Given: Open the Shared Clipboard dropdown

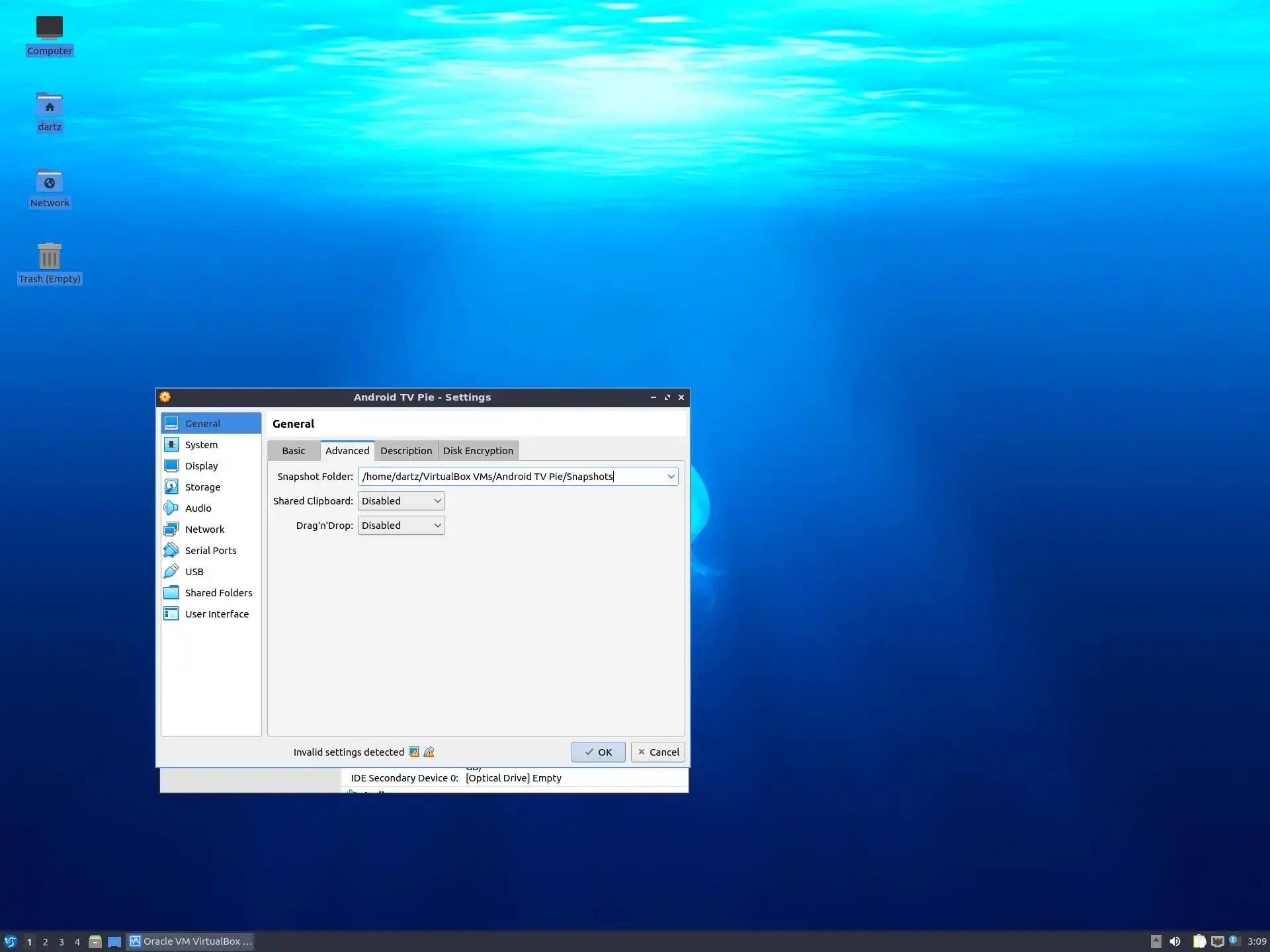Looking at the screenshot, I should pyautogui.click(x=401, y=501).
